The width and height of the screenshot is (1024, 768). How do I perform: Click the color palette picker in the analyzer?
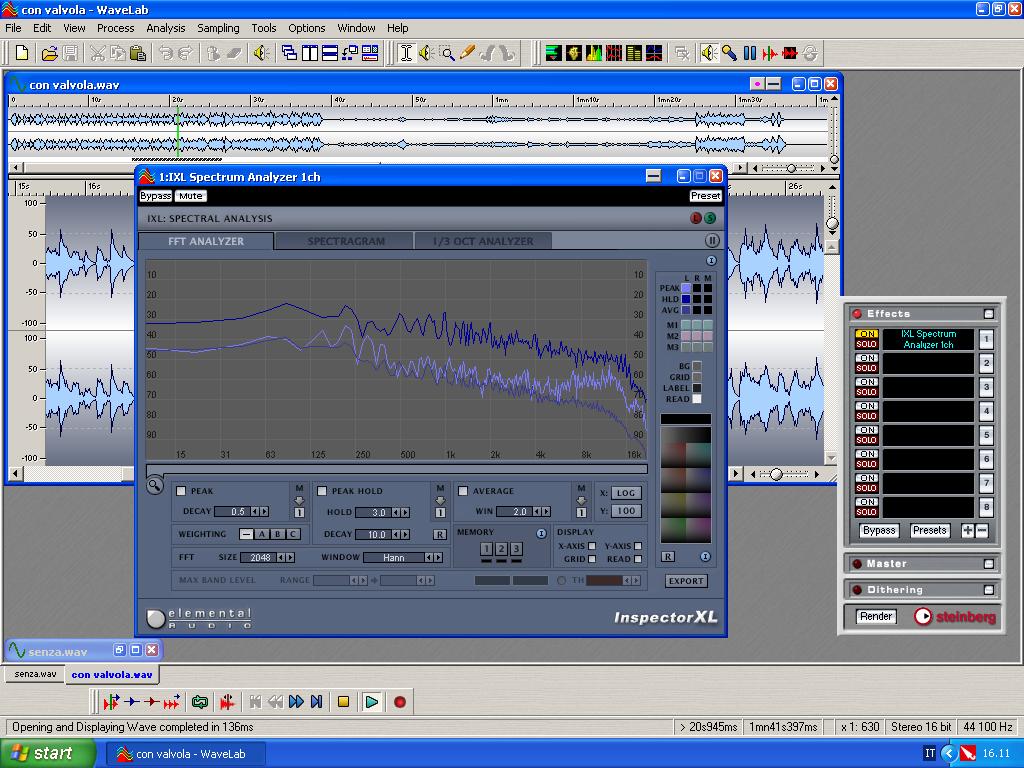(x=686, y=484)
